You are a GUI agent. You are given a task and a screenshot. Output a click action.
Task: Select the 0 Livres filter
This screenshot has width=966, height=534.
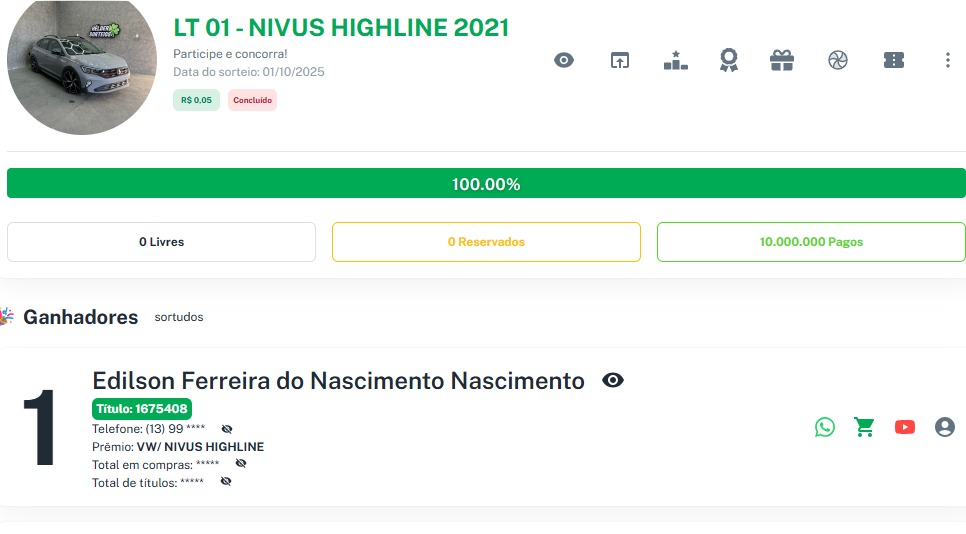click(161, 242)
